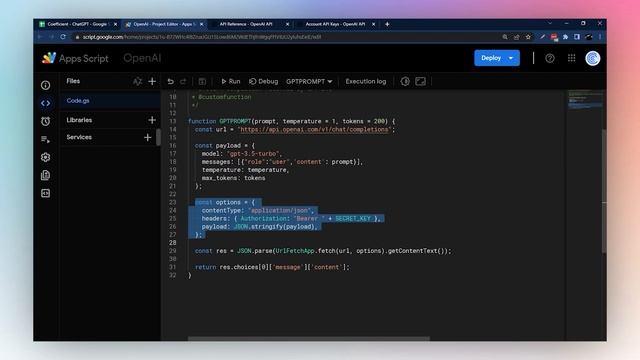
Task: Click the Libraries section label
Action: coord(79,120)
